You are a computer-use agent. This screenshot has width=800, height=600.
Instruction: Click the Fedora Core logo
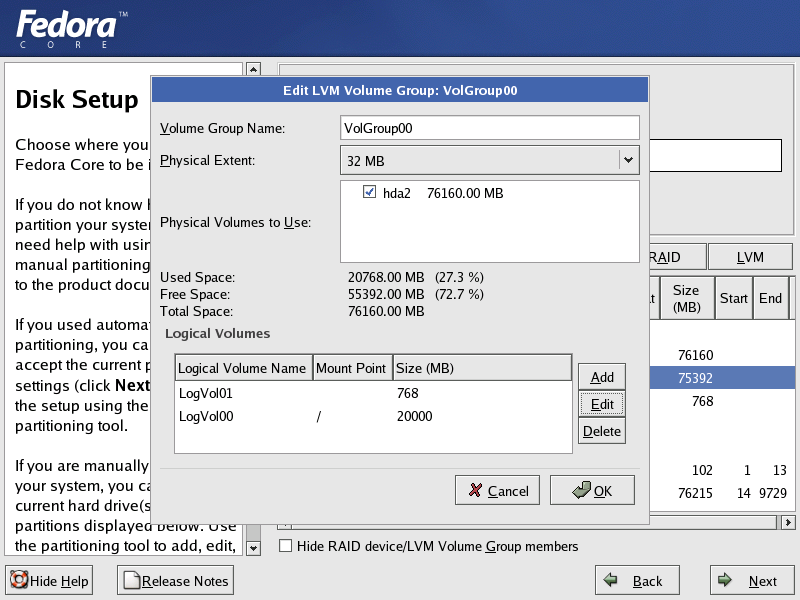pos(71,29)
